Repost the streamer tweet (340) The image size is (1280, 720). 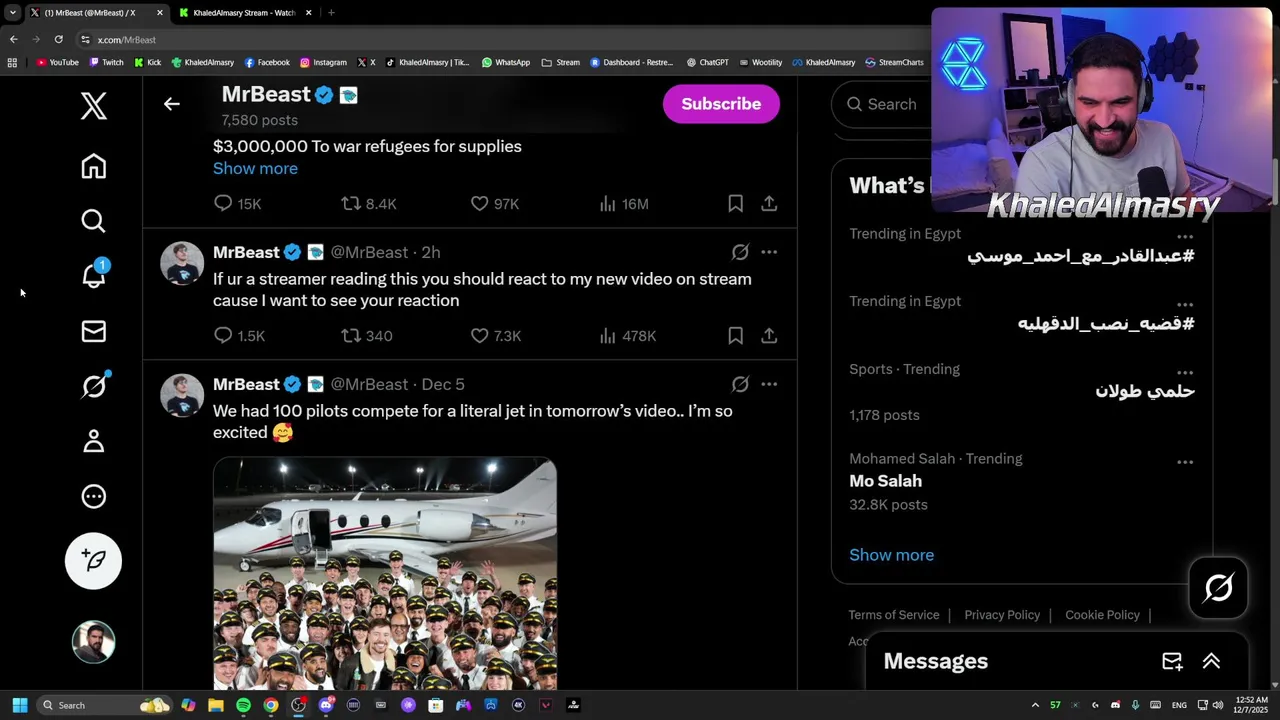(367, 336)
